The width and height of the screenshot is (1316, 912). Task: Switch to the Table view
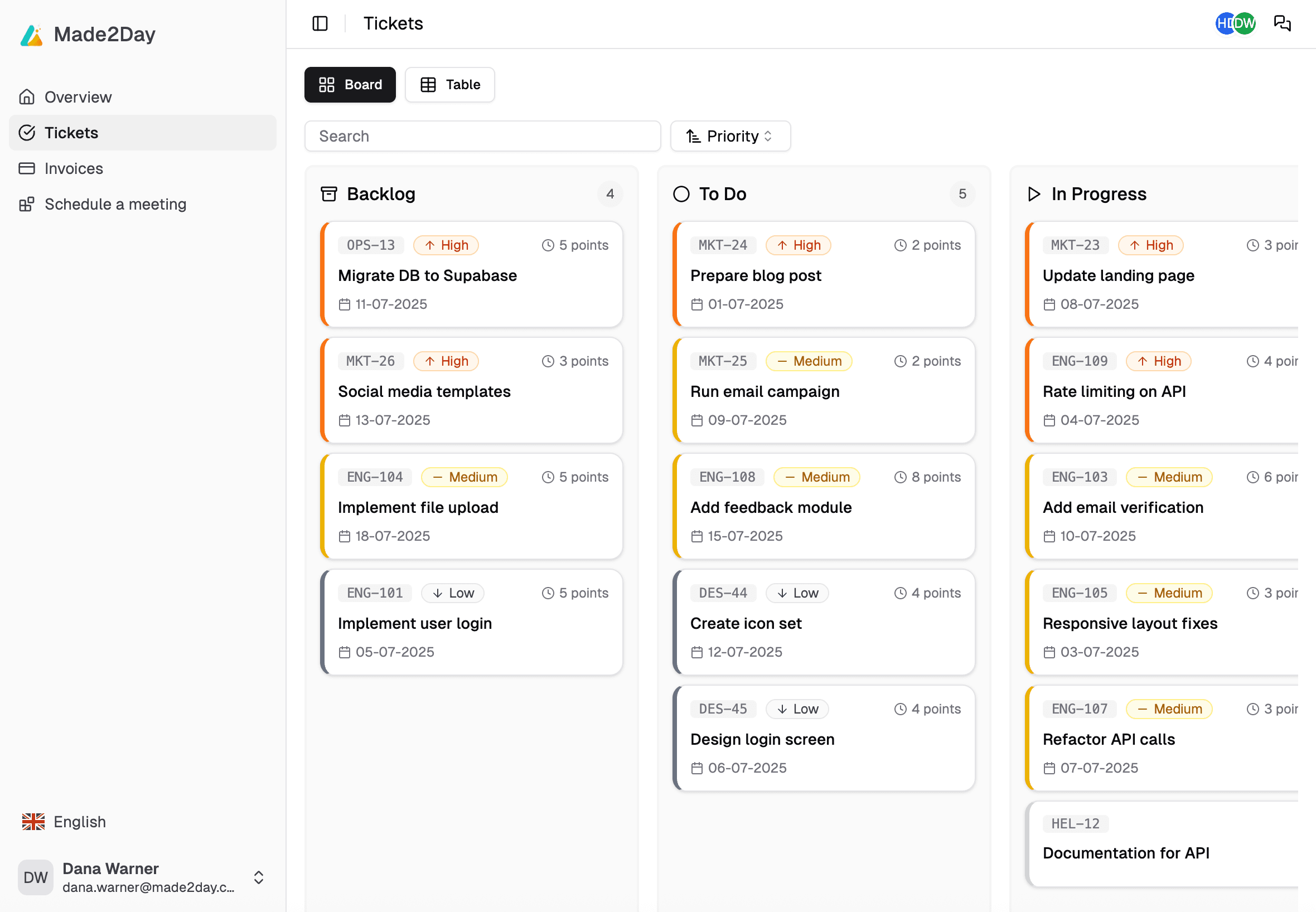point(449,85)
